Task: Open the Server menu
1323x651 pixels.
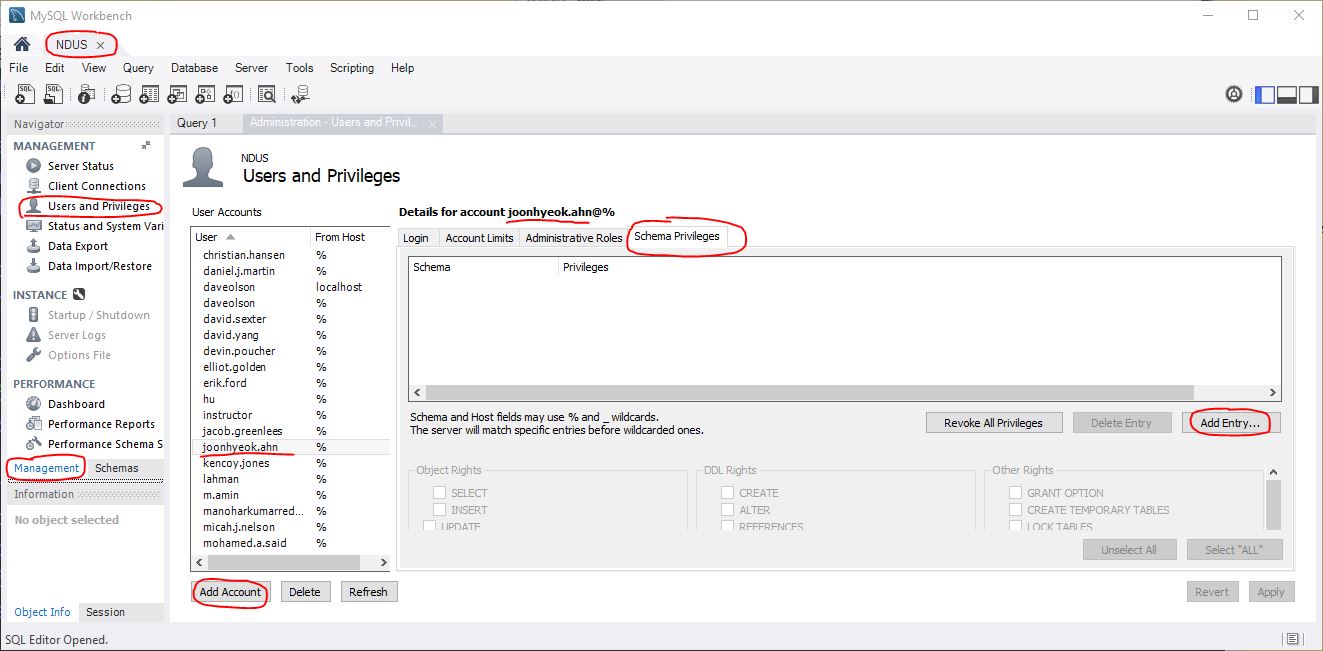Action: [251, 68]
